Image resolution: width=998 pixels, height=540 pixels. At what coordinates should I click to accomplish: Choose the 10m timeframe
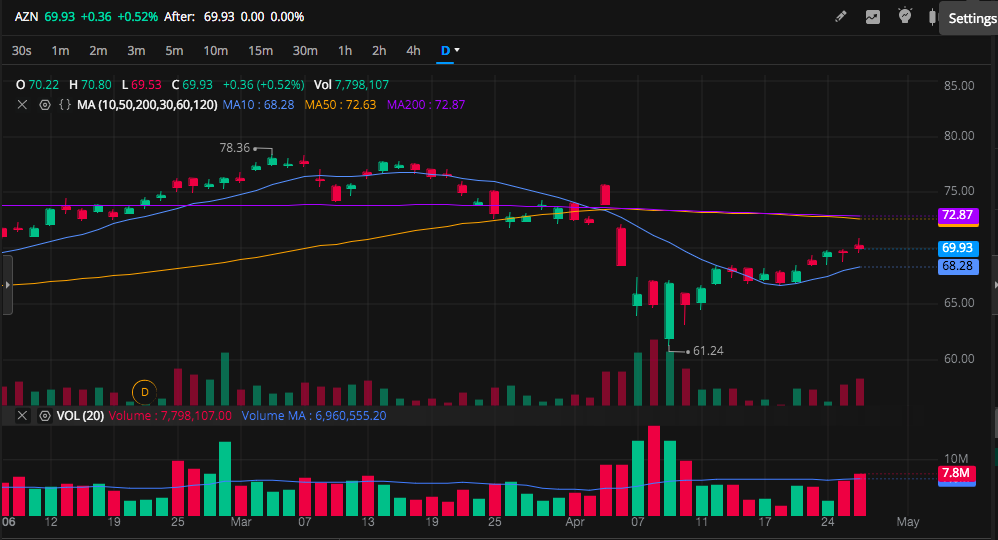(216, 50)
